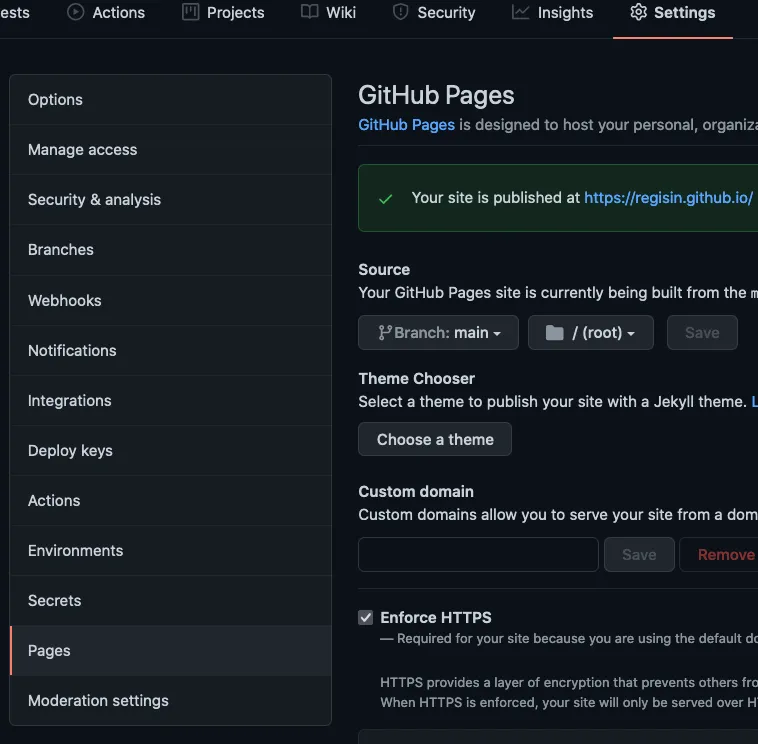The image size is (758, 744).
Task: Click the Security shield icon
Action: pyautogui.click(x=400, y=12)
